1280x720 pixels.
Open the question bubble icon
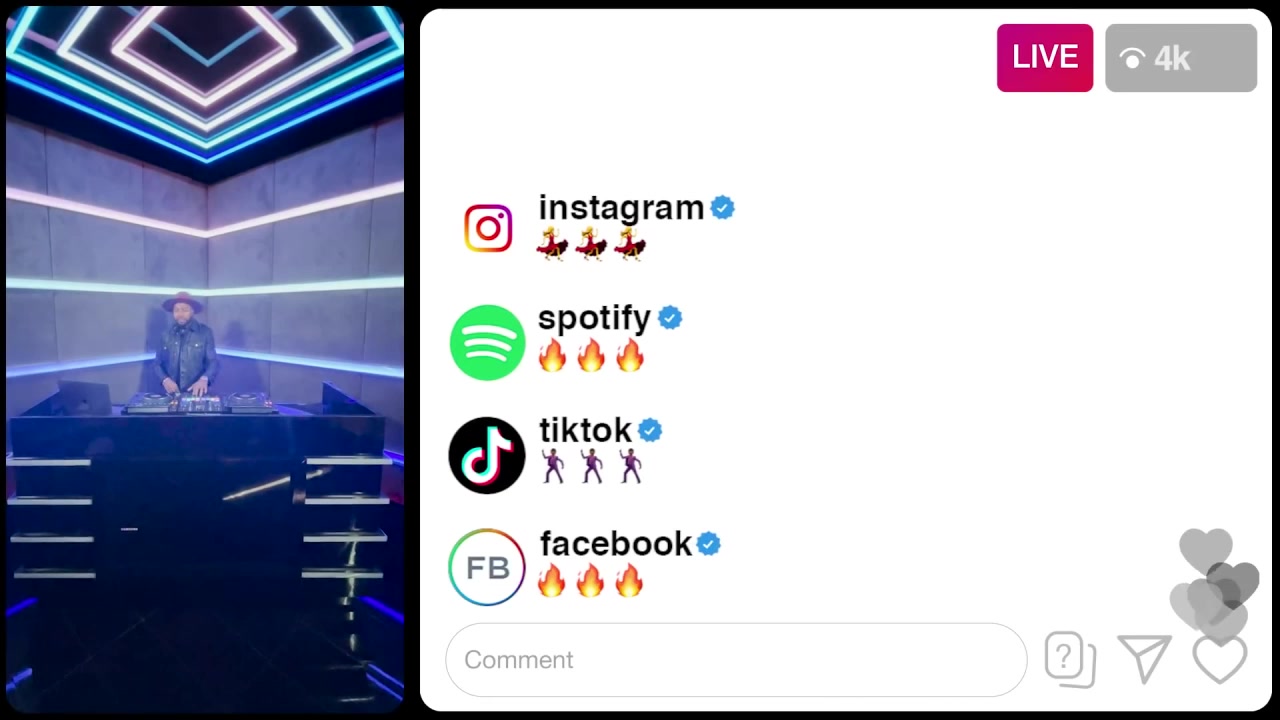point(1070,660)
